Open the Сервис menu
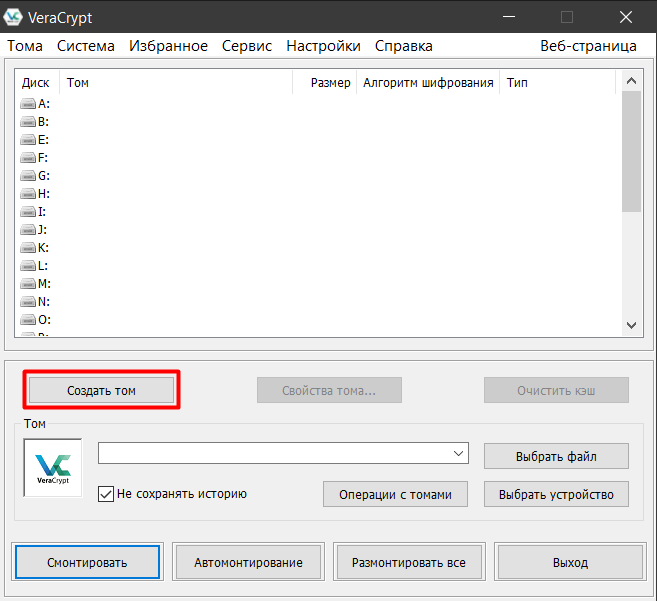Screen dimensions: 657x601 pyautogui.click(x=247, y=46)
